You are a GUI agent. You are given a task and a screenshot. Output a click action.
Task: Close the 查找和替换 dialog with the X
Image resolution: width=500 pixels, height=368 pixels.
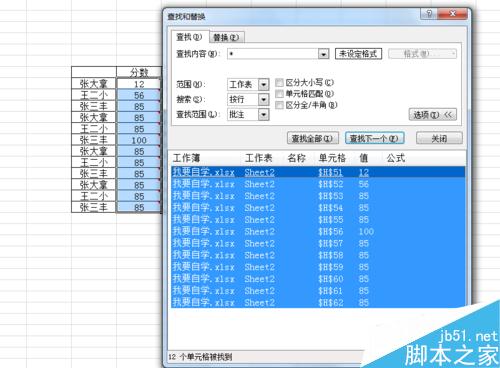(452, 14)
